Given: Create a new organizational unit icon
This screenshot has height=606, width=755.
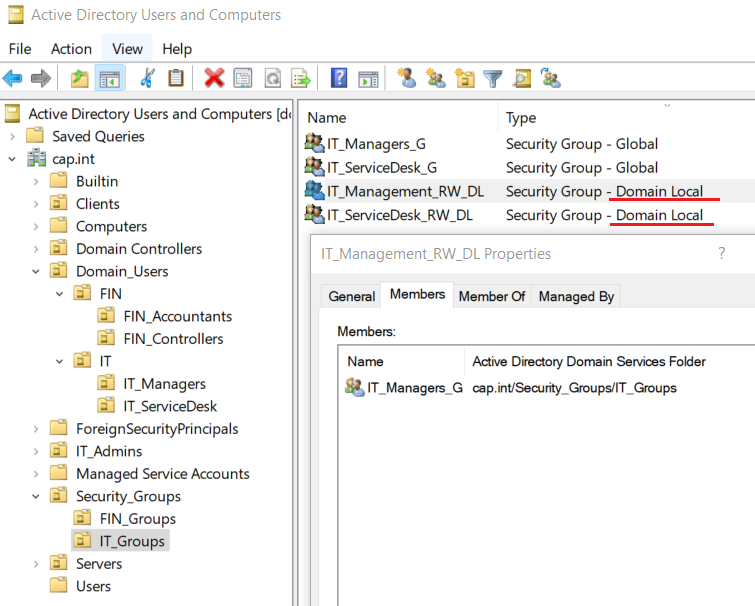Looking at the screenshot, I should point(465,78).
